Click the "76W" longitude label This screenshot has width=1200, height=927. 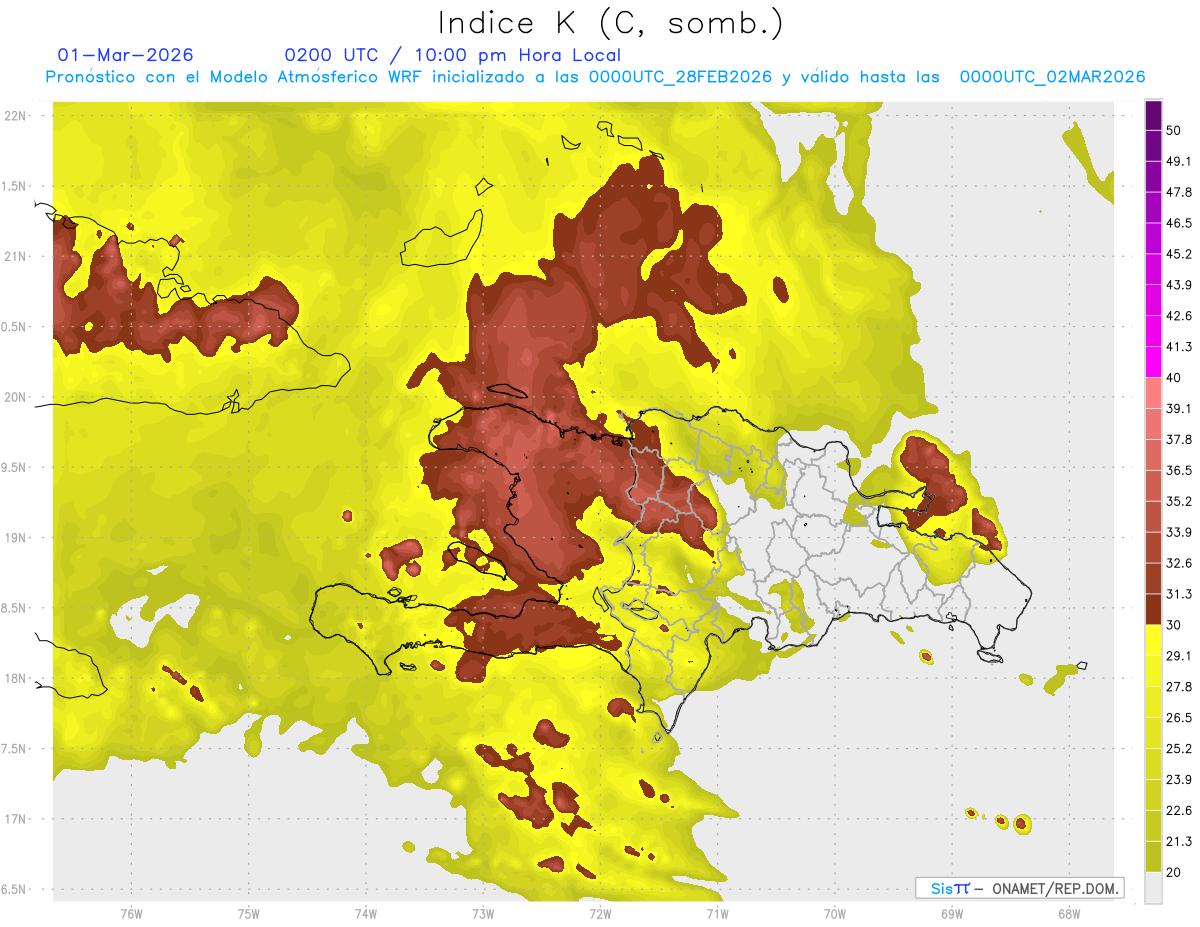pyautogui.click(x=131, y=914)
